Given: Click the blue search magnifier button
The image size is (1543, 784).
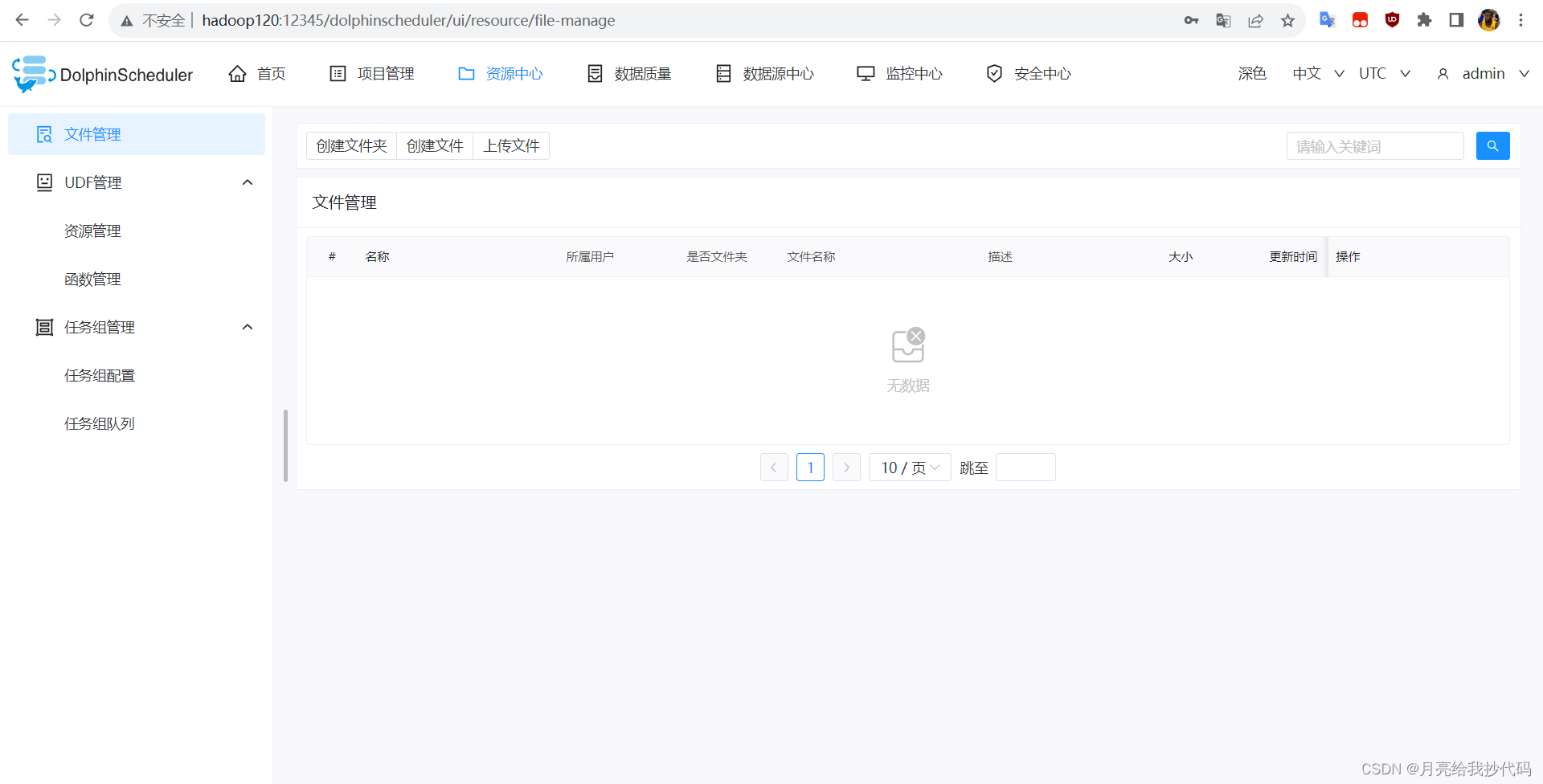Looking at the screenshot, I should (x=1492, y=146).
